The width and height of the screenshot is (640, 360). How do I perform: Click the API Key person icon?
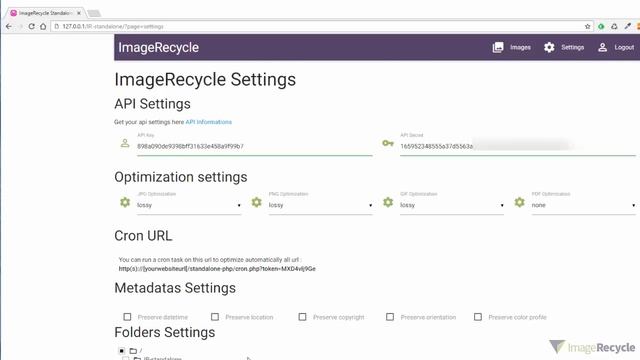[x=125, y=143]
